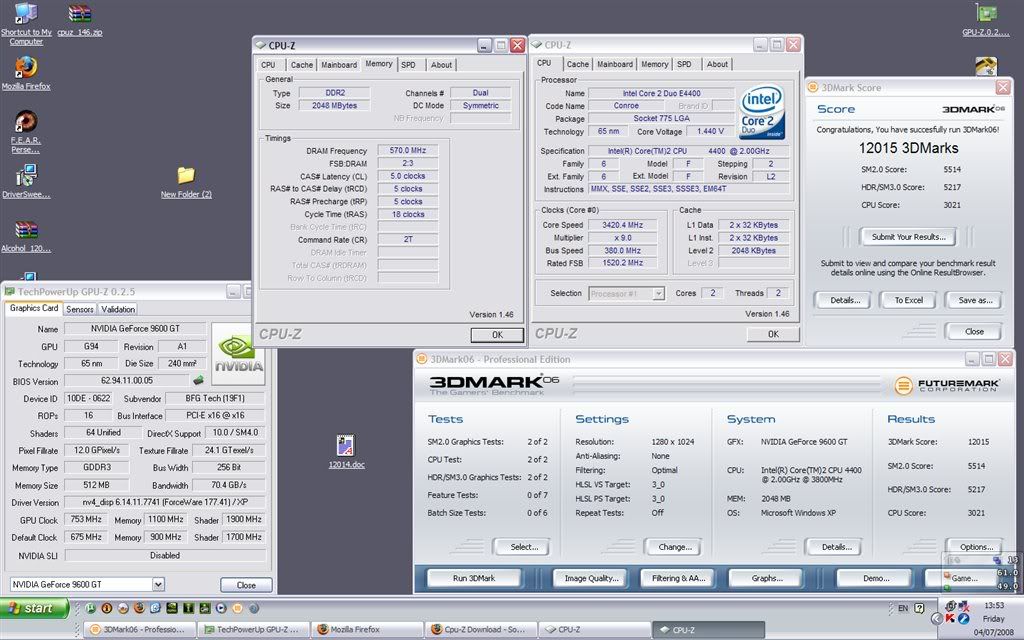Switch to TechPowerUp GPU-Z taskbar item
The image size is (1024, 640).
point(248,630)
